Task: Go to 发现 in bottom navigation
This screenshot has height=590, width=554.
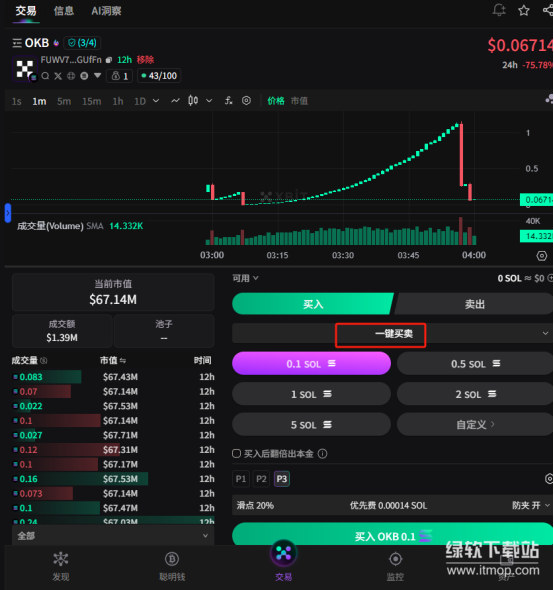Action: (x=61, y=566)
